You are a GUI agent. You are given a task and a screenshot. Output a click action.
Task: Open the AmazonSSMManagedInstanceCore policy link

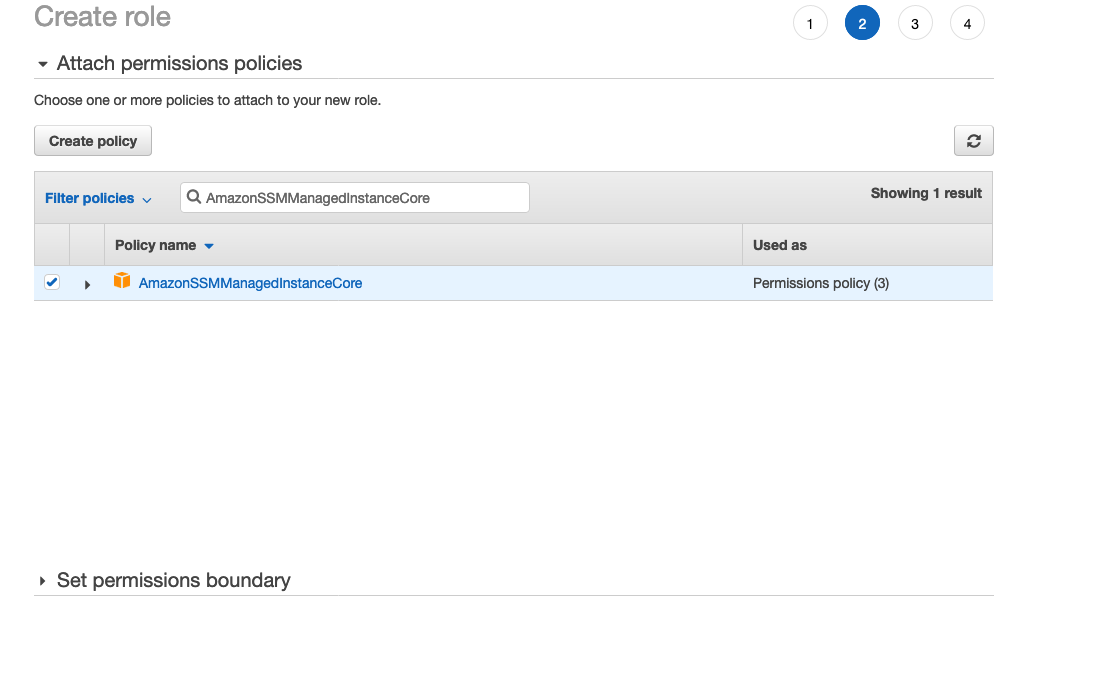(250, 284)
